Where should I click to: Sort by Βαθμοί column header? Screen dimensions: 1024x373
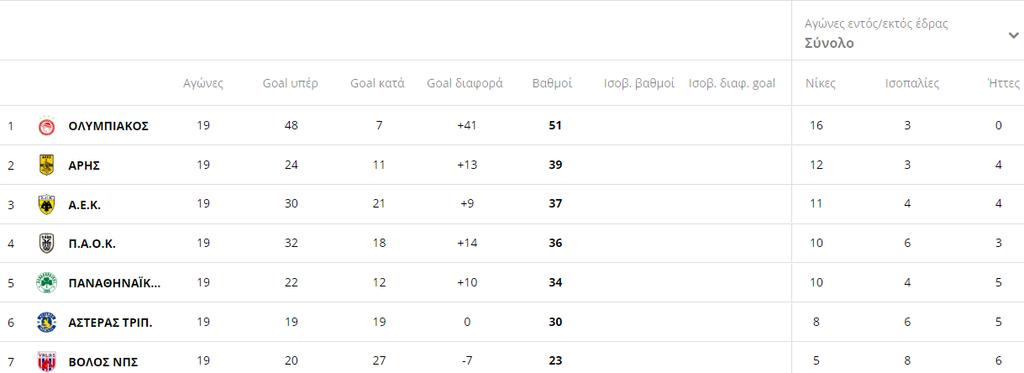pos(552,84)
